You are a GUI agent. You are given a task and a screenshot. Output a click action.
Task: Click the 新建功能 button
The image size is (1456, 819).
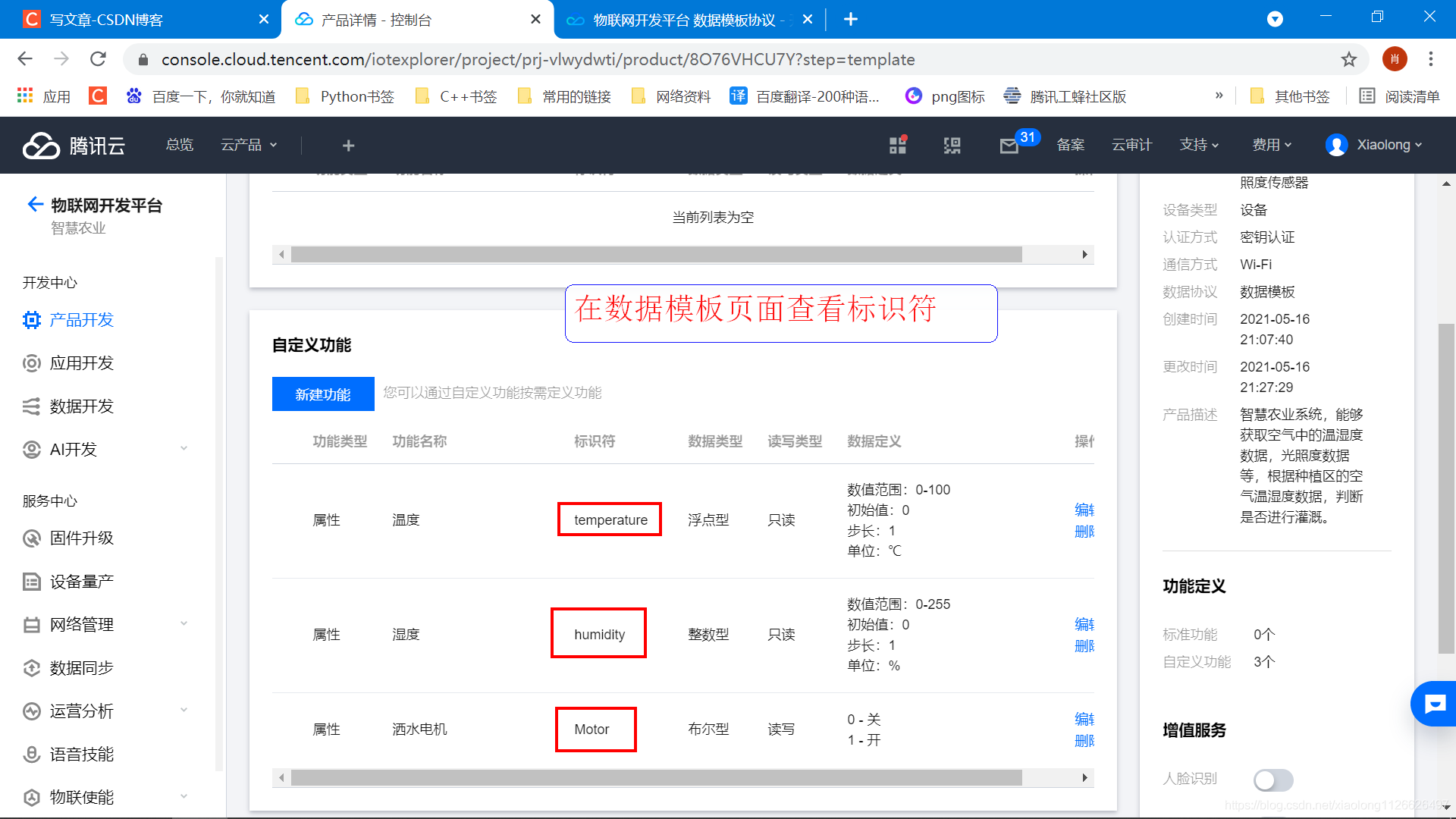(323, 394)
